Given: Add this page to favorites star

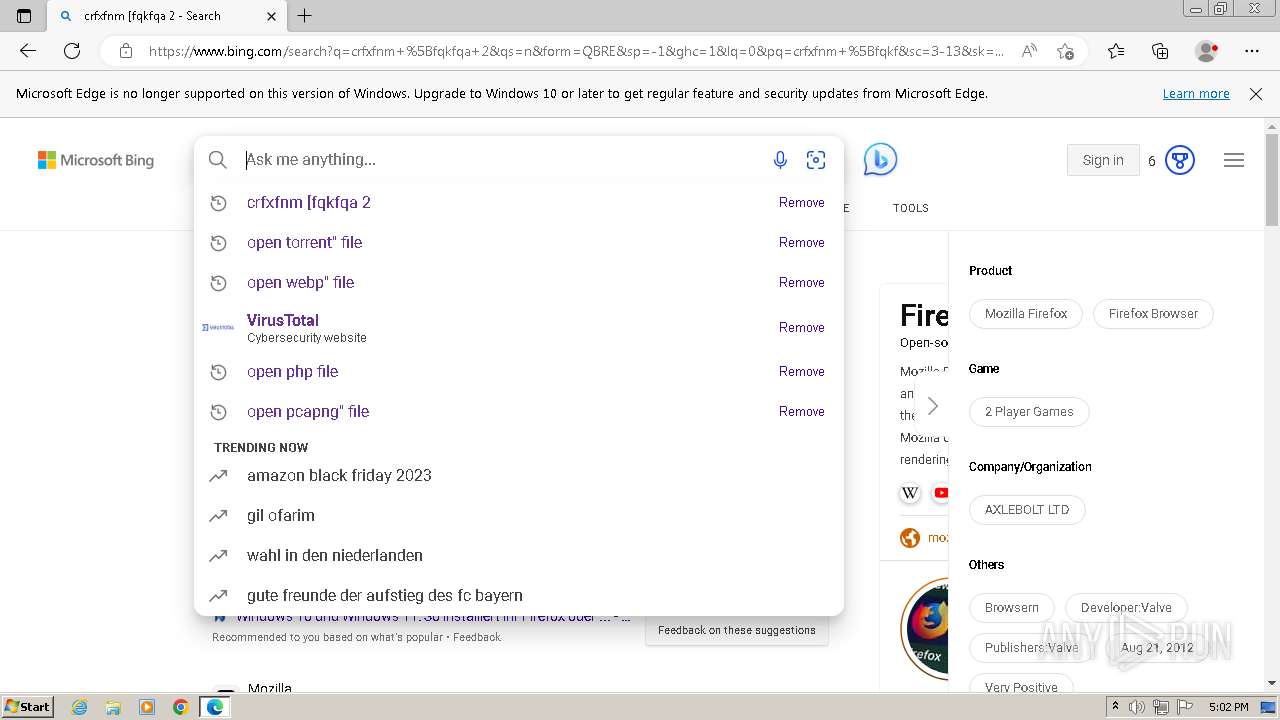Looking at the screenshot, I should tap(1065, 51).
